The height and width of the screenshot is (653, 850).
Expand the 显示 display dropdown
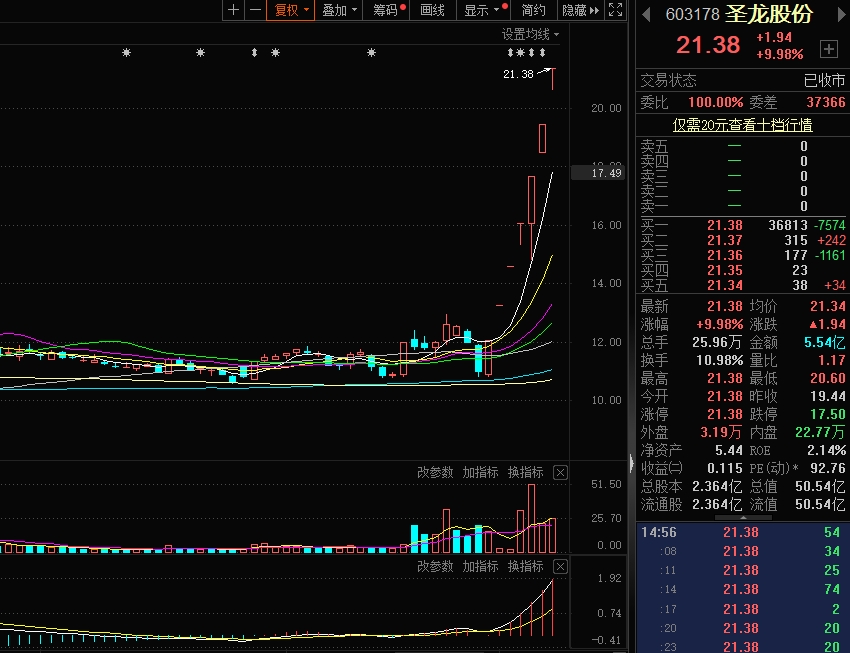tap(482, 10)
